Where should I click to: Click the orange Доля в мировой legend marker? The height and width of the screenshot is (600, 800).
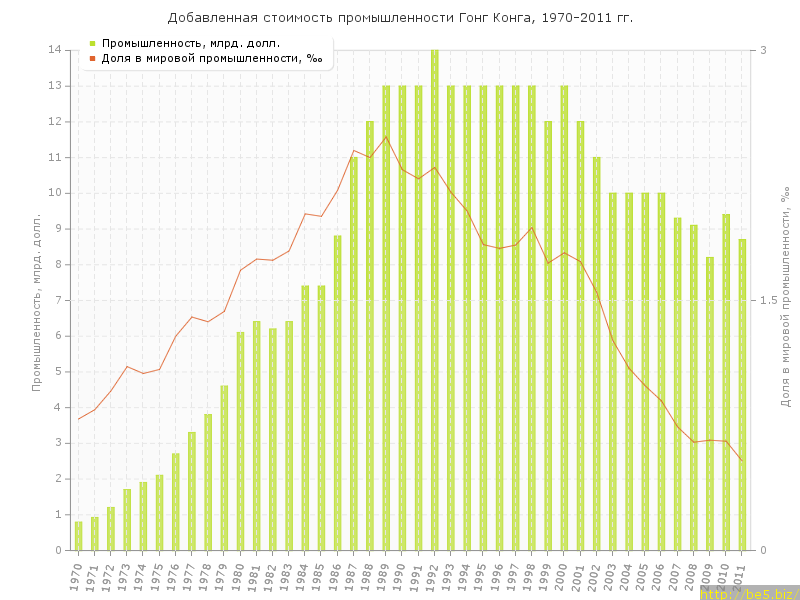coord(92,58)
